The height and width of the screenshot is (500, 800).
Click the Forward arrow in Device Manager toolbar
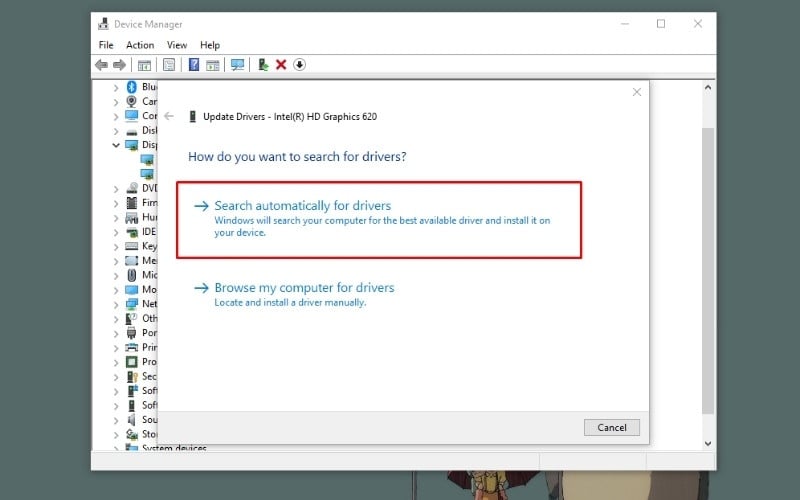119,65
